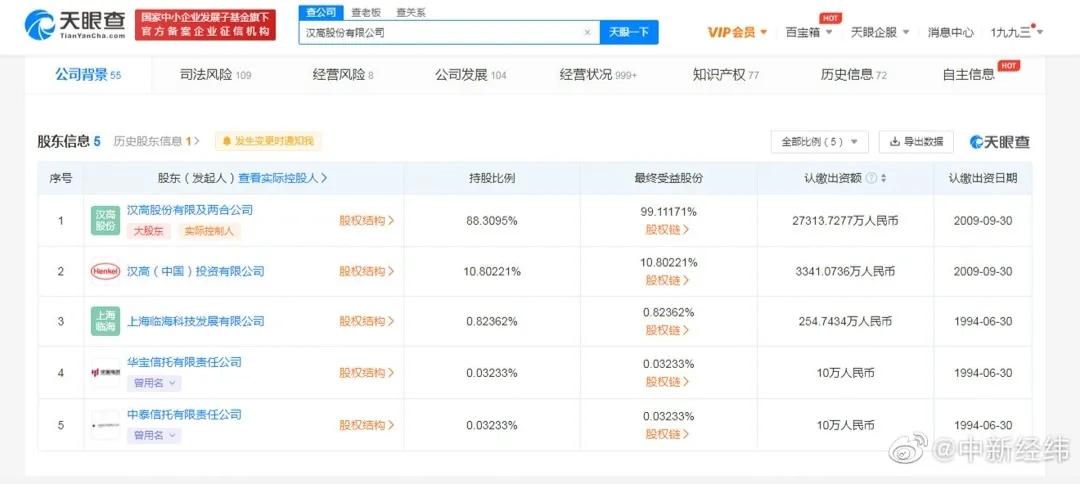Expand the 天眼企服 menu
Image resolution: width=1080 pixels, height=484 pixels.
pos(880,32)
